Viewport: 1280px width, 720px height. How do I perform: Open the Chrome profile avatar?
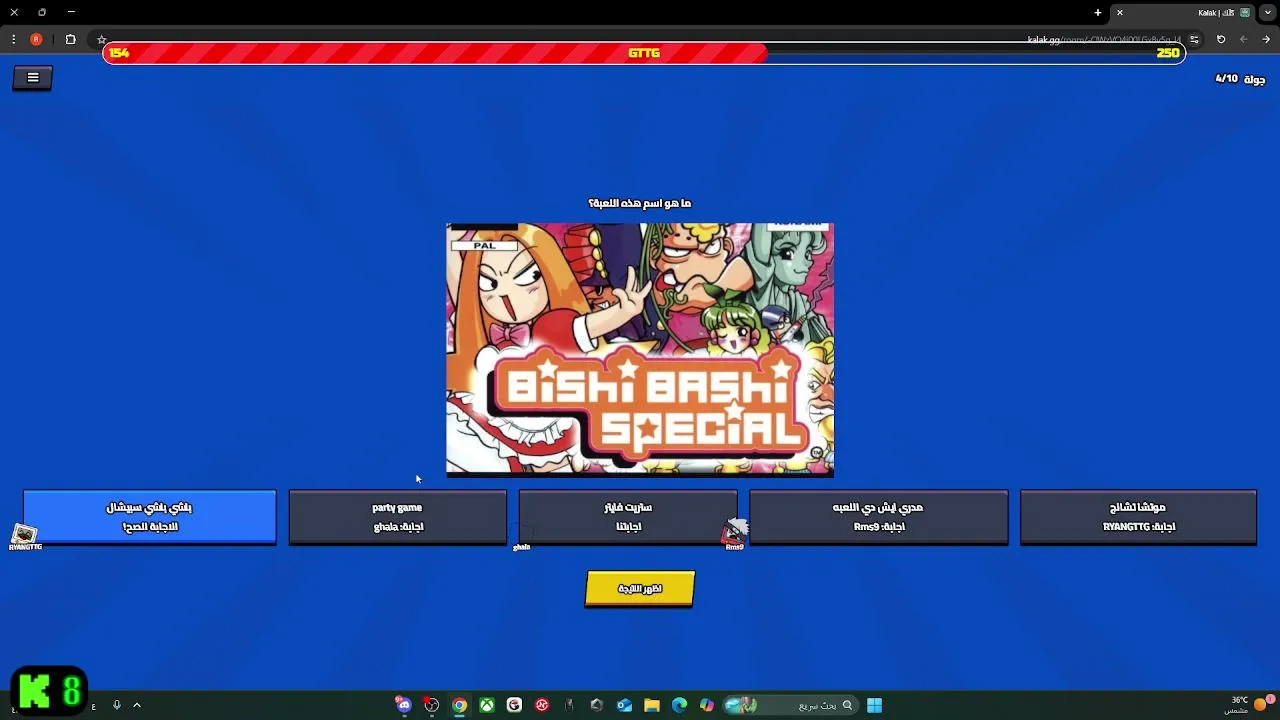36,39
